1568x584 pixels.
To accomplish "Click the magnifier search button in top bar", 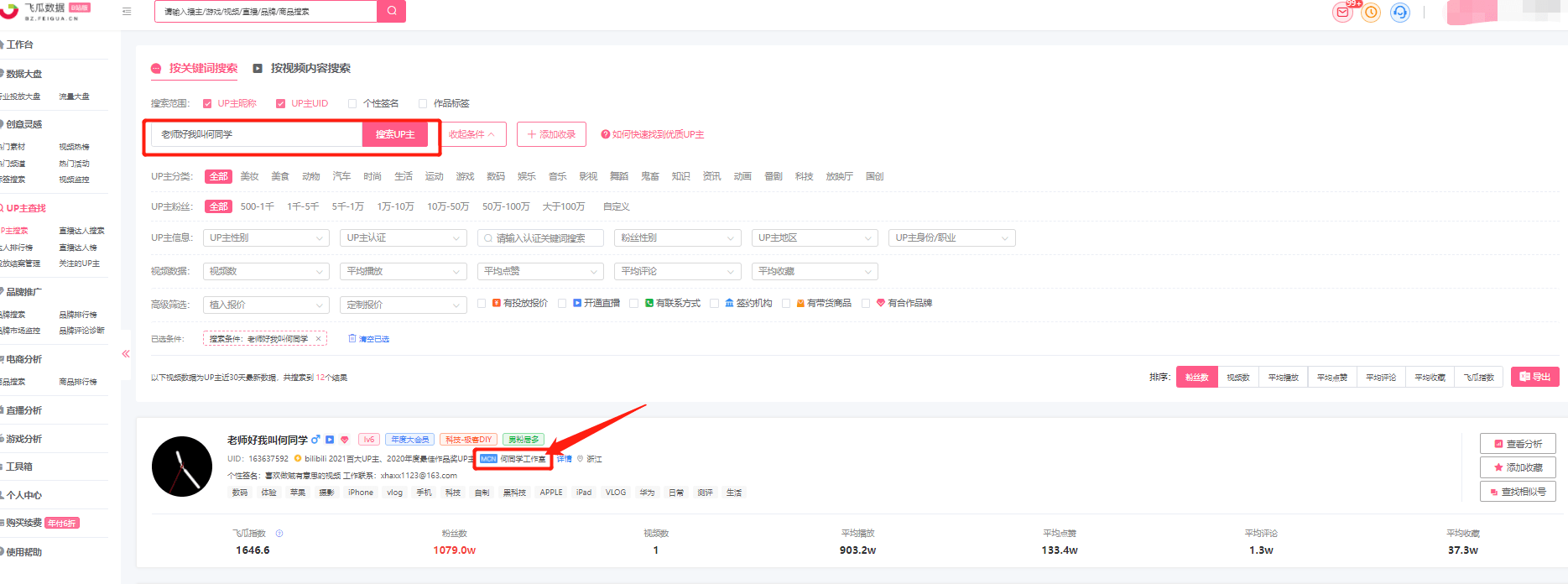I will (392, 11).
